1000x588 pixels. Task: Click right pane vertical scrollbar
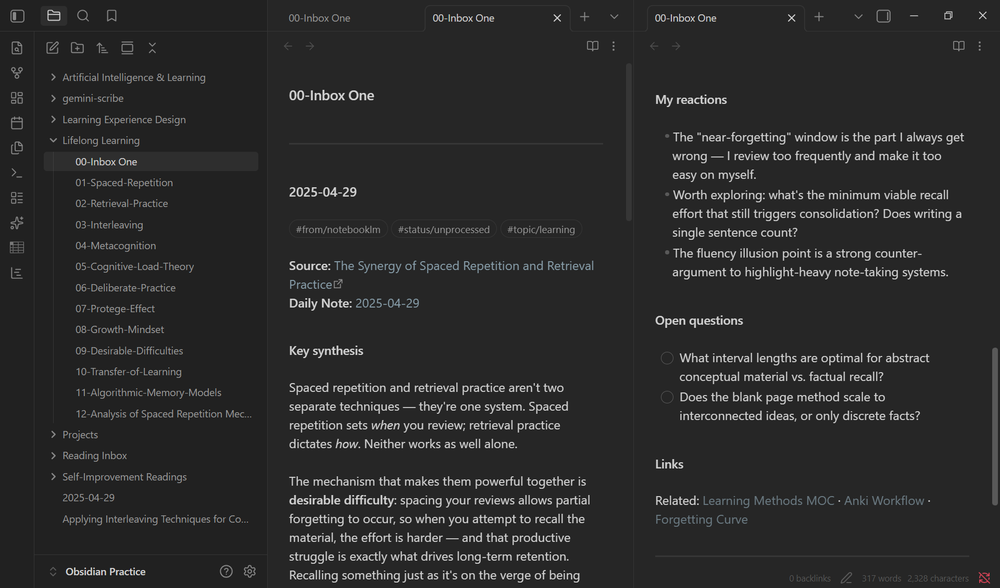click(994, 425)
